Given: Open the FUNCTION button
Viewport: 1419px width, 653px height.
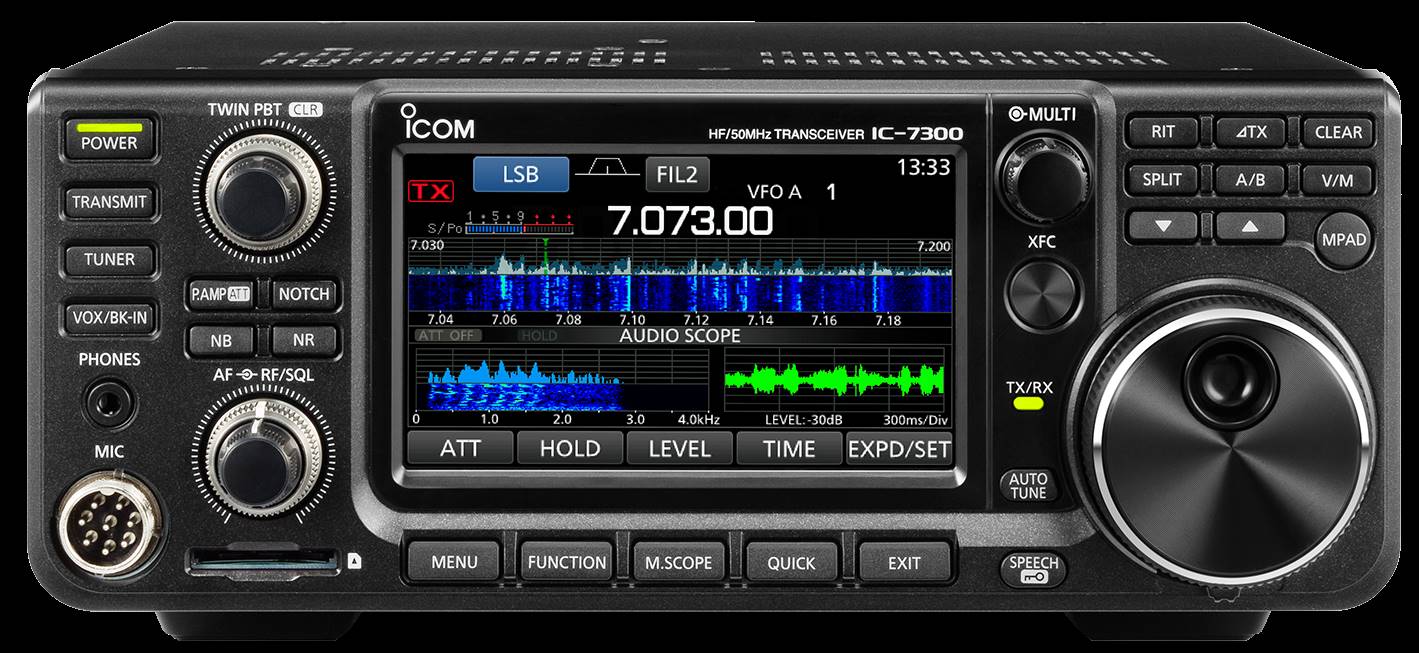Looking at the screenshot, I should tap(567, 562).
